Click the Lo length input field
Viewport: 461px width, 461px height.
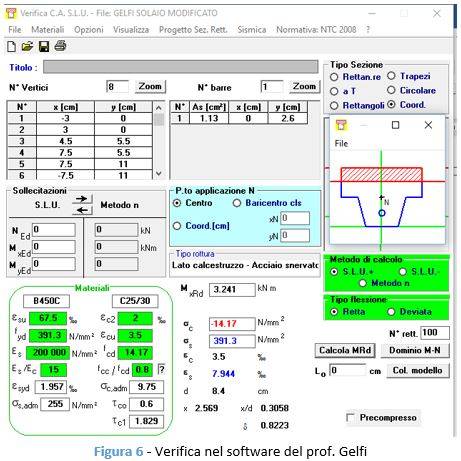pos(348,370)
